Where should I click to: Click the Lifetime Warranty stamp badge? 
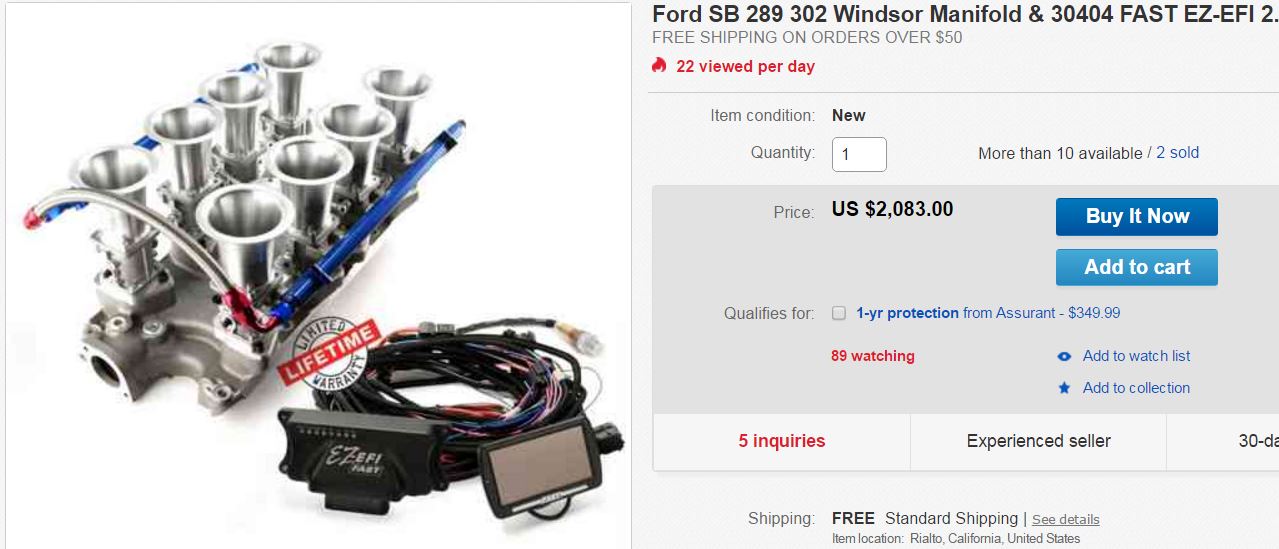pos(330,353)
